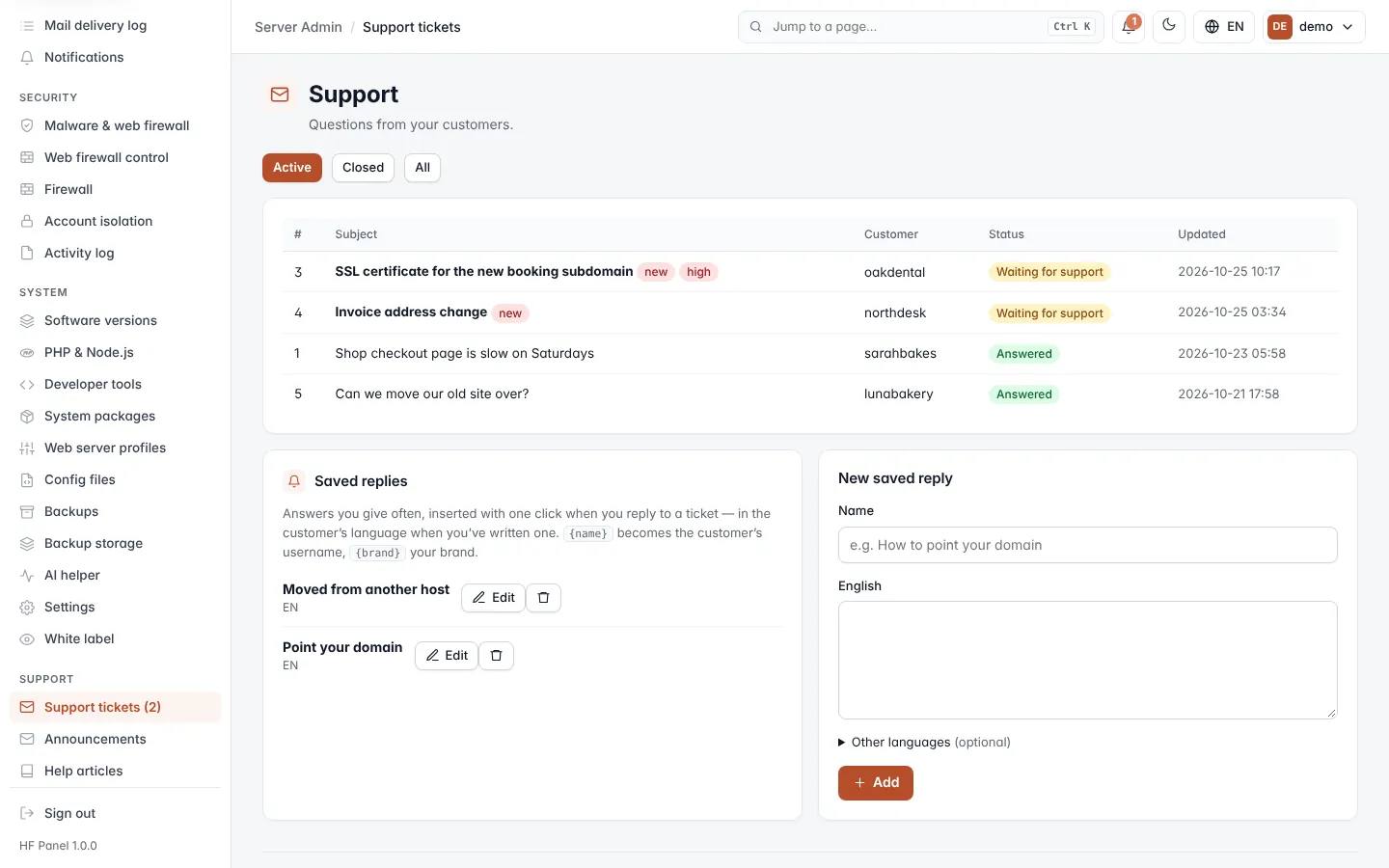Open the Invoice address change ticket
Image resolution: width=1389 pixels, height=868 pixels.
(411, 312)
